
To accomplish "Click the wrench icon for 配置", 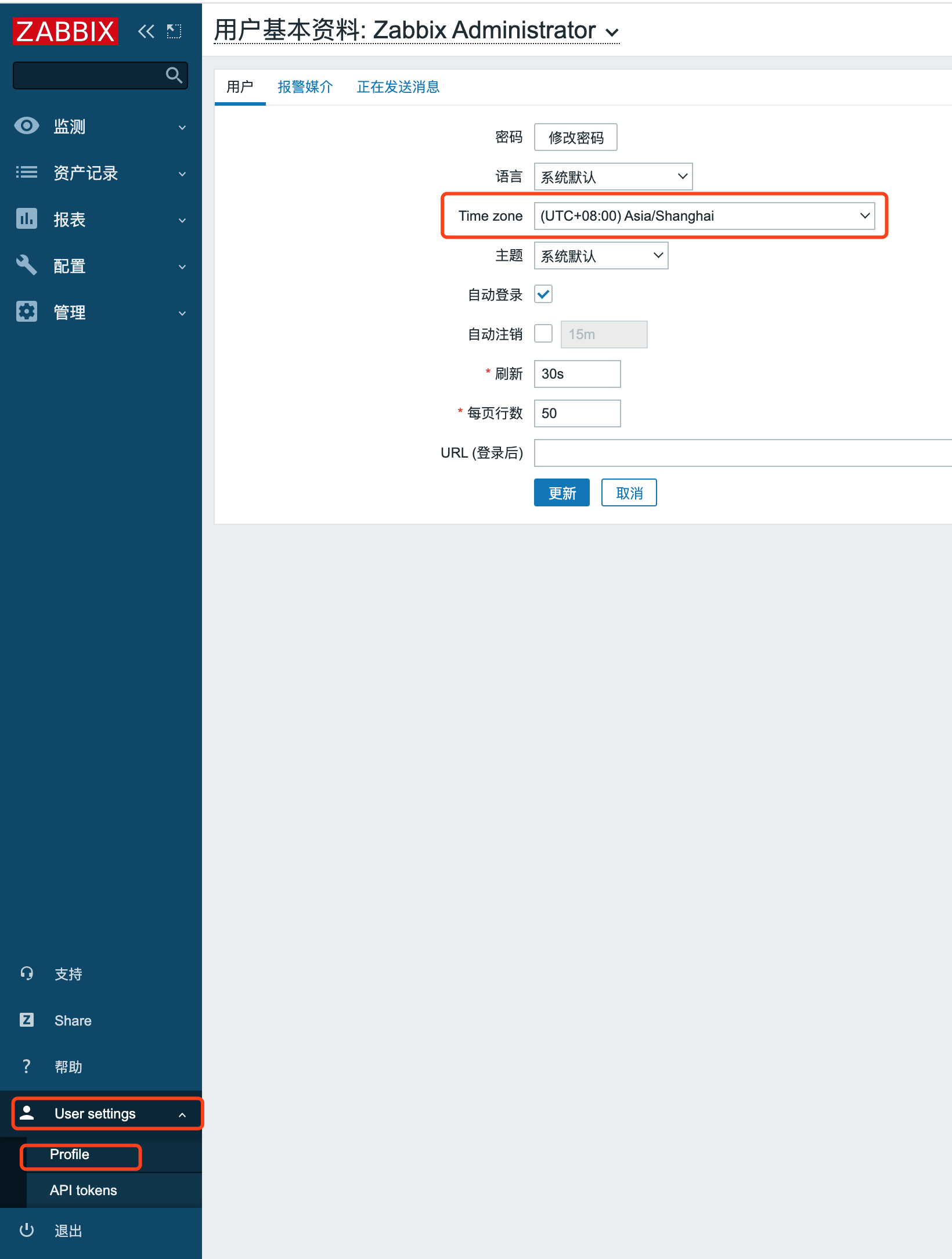I will (27, 265).
